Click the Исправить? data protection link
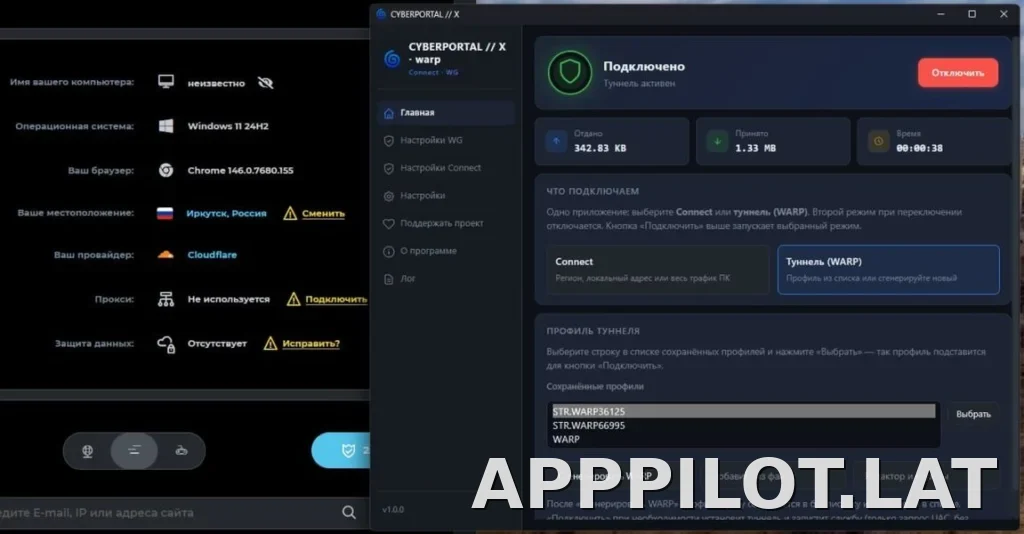Image resolution: width=1024 pixels, height=534 pixels. pyautogui.click(x=311, y=343)
